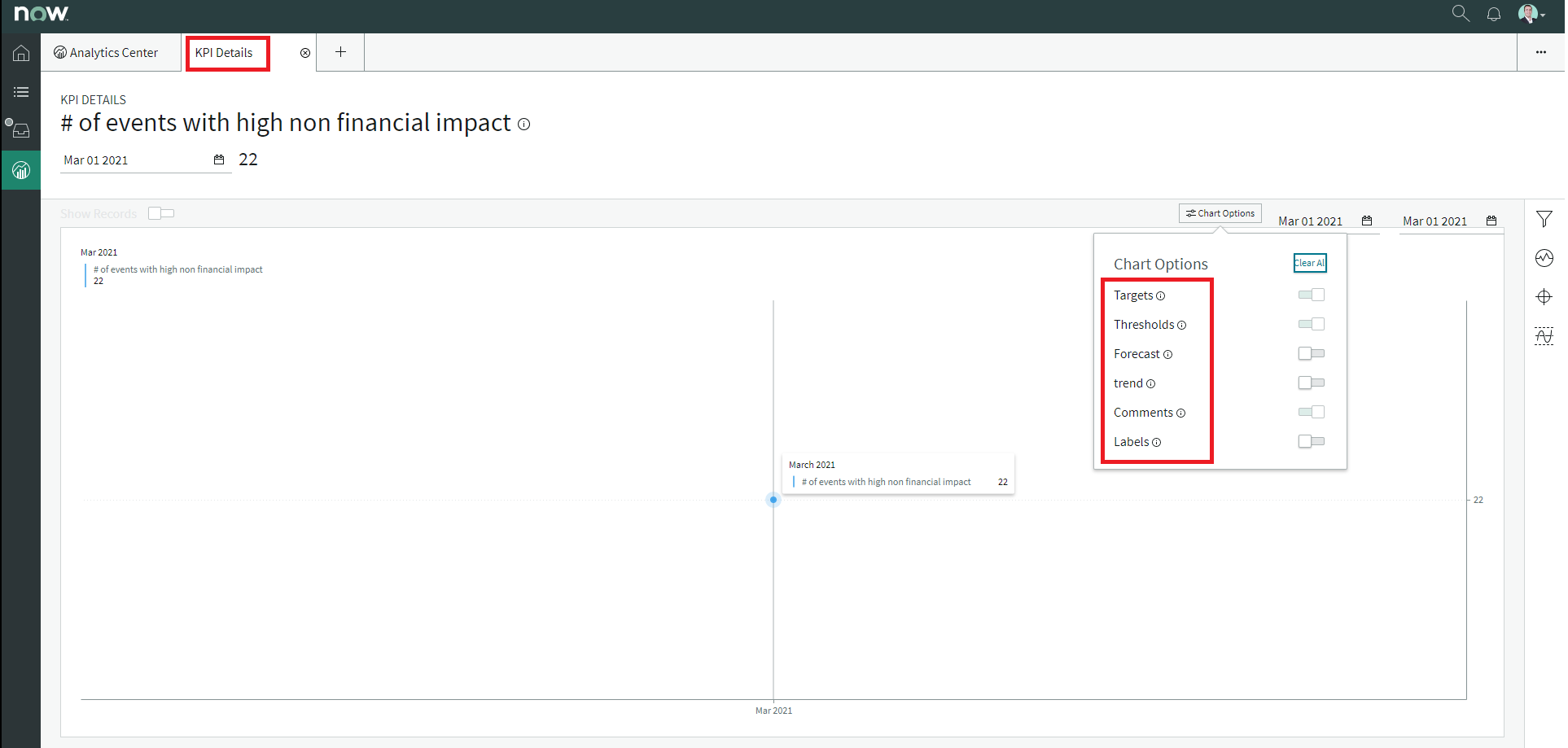
Task: Enable the Forecast toggle
Action: (x=1311, y=353)
